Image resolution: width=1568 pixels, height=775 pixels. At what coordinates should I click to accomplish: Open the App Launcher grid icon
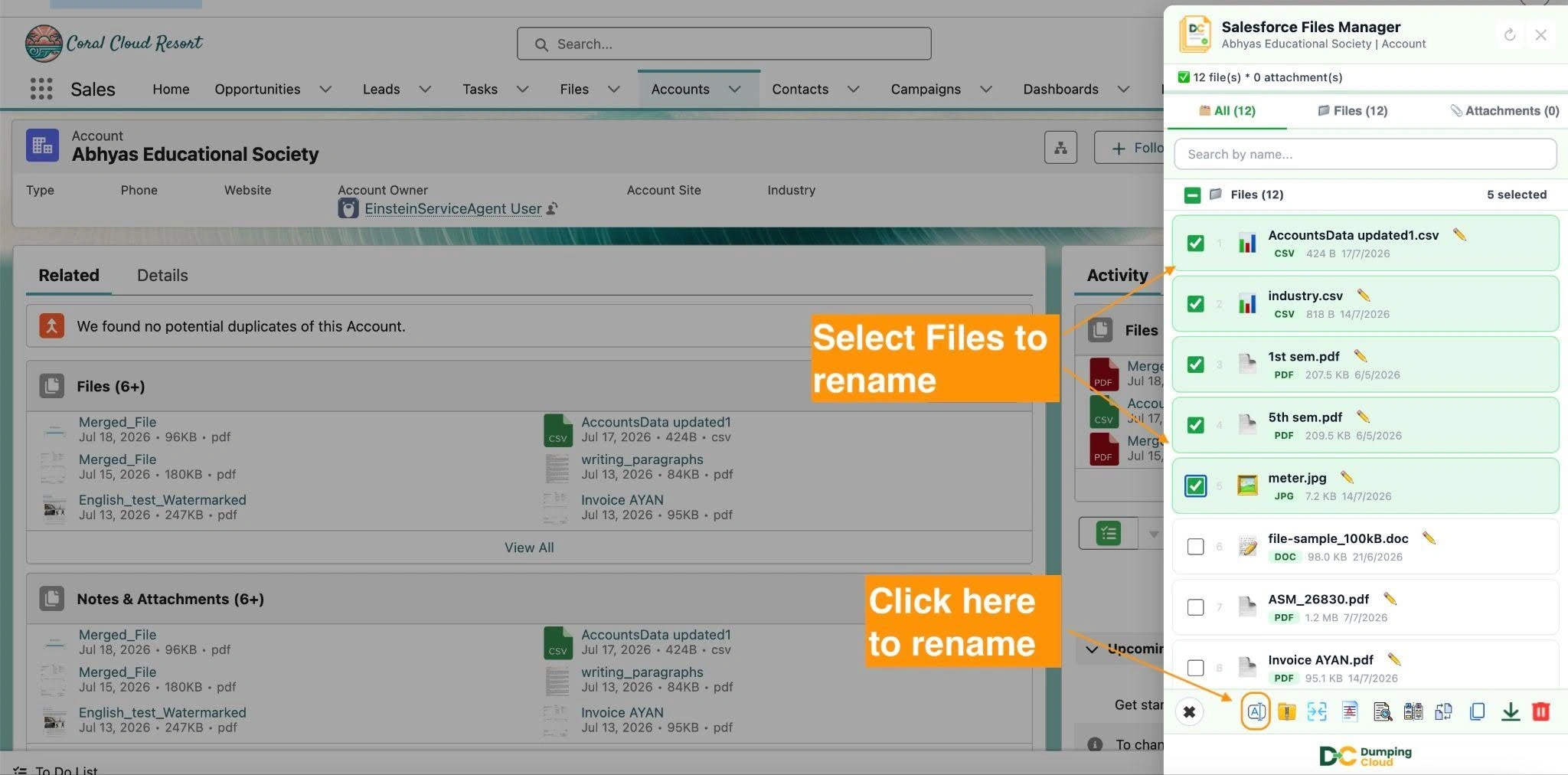[41, 89]
